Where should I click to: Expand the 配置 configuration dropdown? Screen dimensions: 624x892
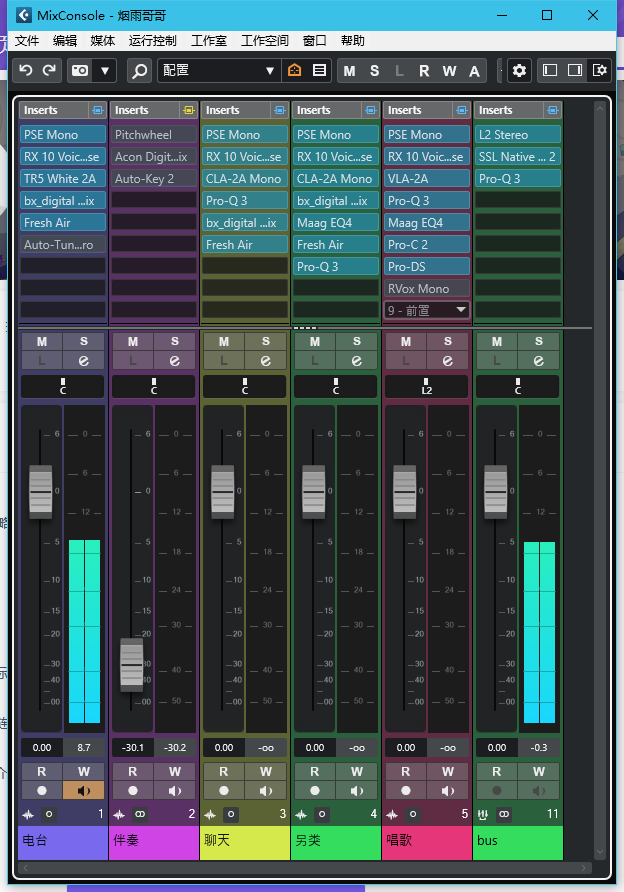tap(270, 71)
